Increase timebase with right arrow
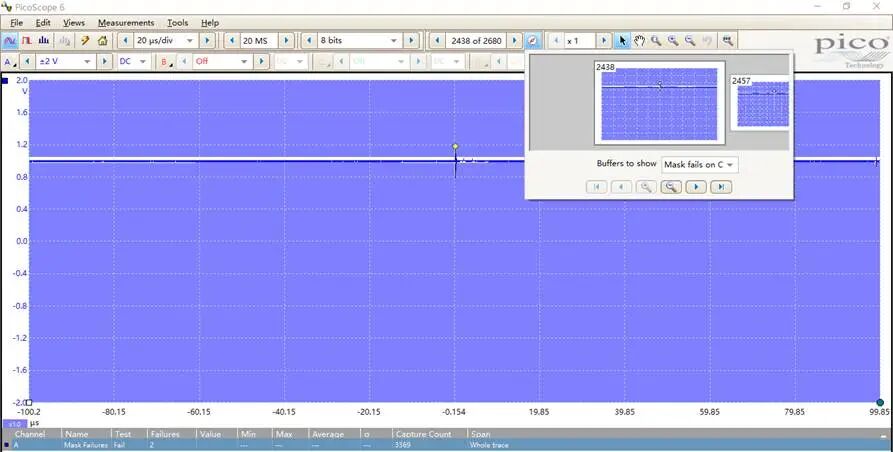The image size is (893, 452). pos(207,40)
